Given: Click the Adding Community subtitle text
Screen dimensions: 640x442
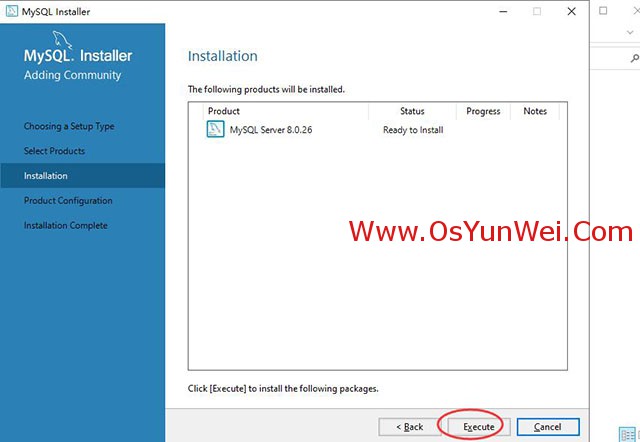Looking at the screenshot, I should tap(72, 75).
